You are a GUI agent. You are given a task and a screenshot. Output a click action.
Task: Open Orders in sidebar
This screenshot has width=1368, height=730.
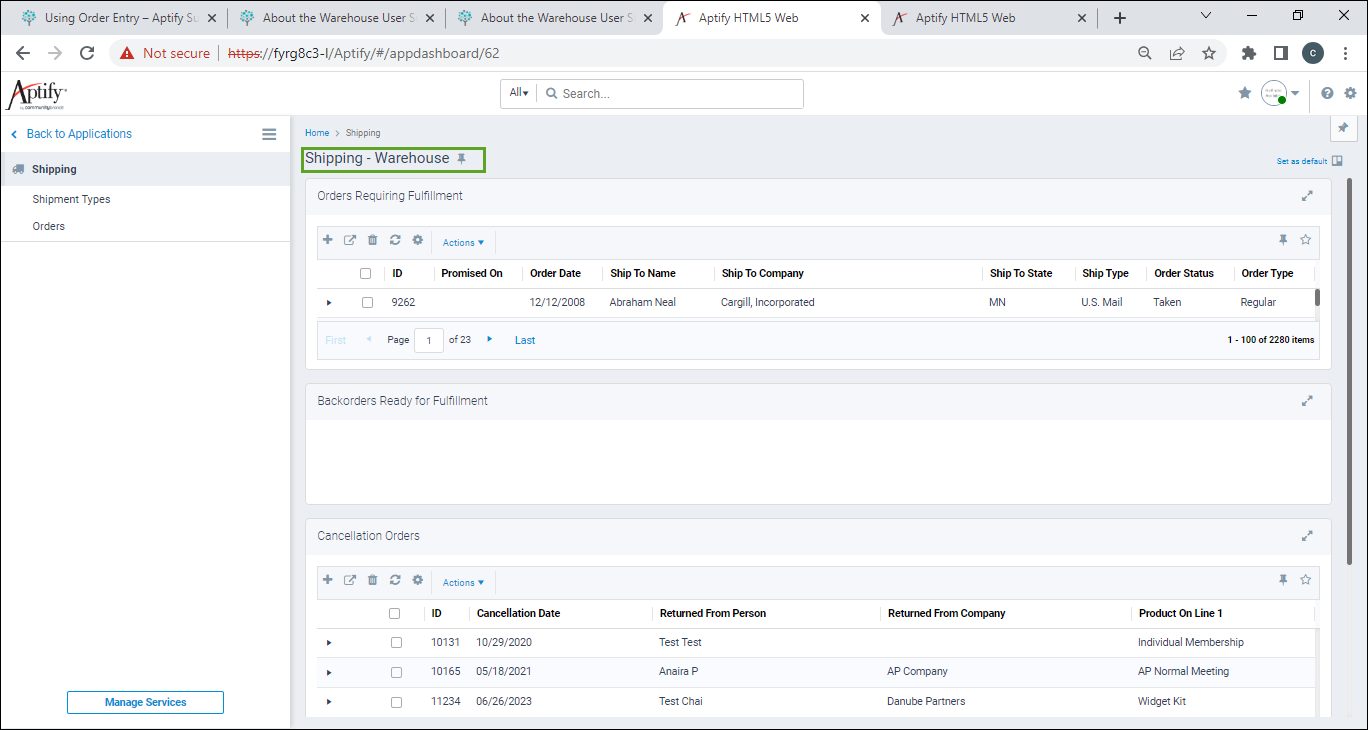tap(48, 226)
